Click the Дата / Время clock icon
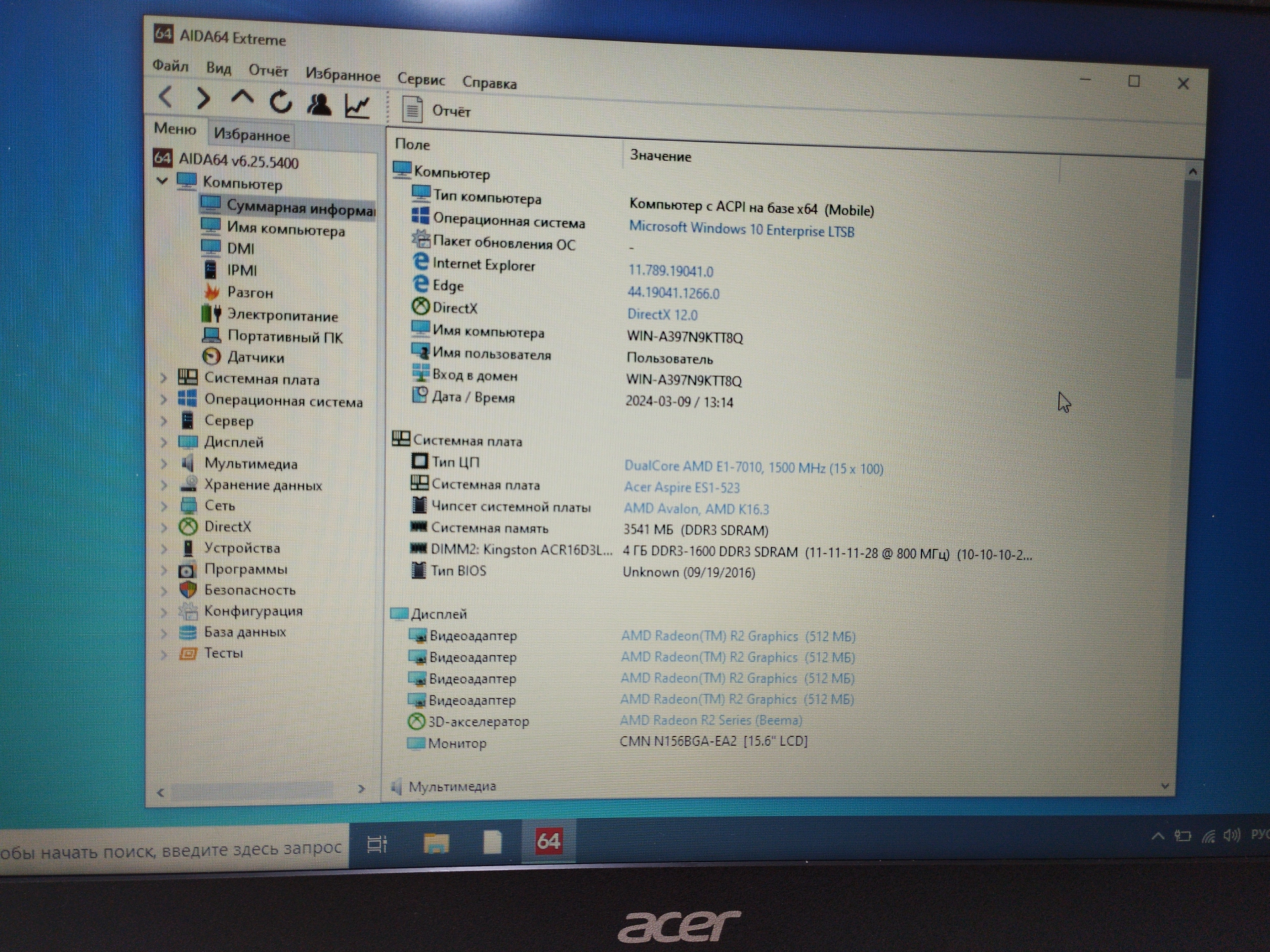The height and width of the screenshot is (952, 1270). pos(420,395)
